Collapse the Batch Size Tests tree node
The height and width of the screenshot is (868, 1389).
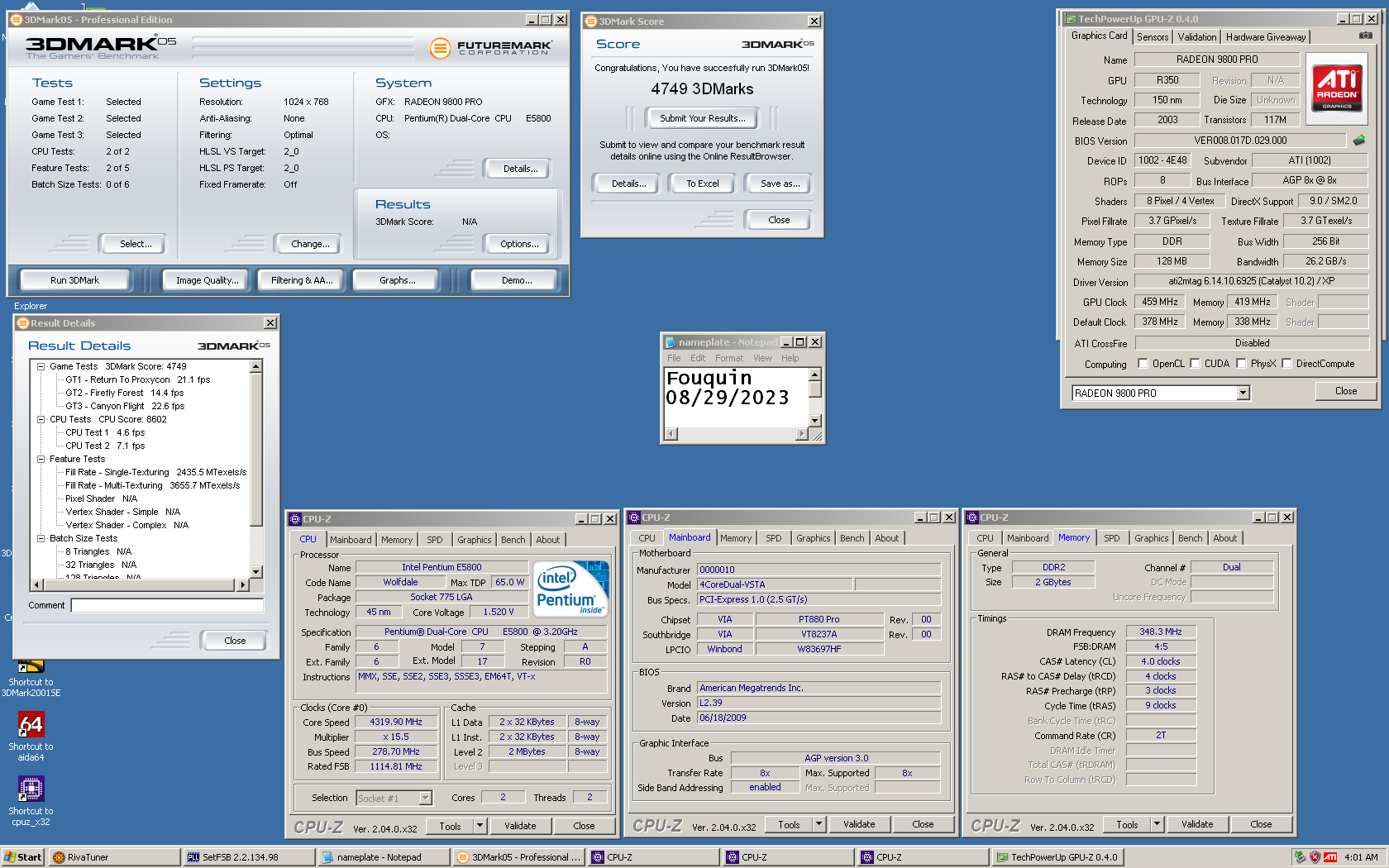(41, 538)
